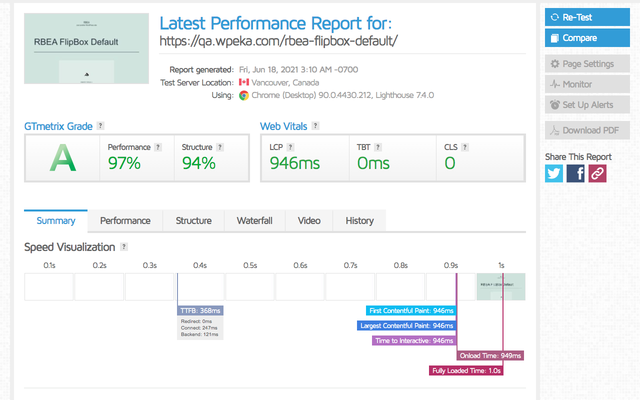Click the Latest Performance Report for heading
Image resolution: width=640 pixels, height=400 pixels.
click(x=276, y=23)
